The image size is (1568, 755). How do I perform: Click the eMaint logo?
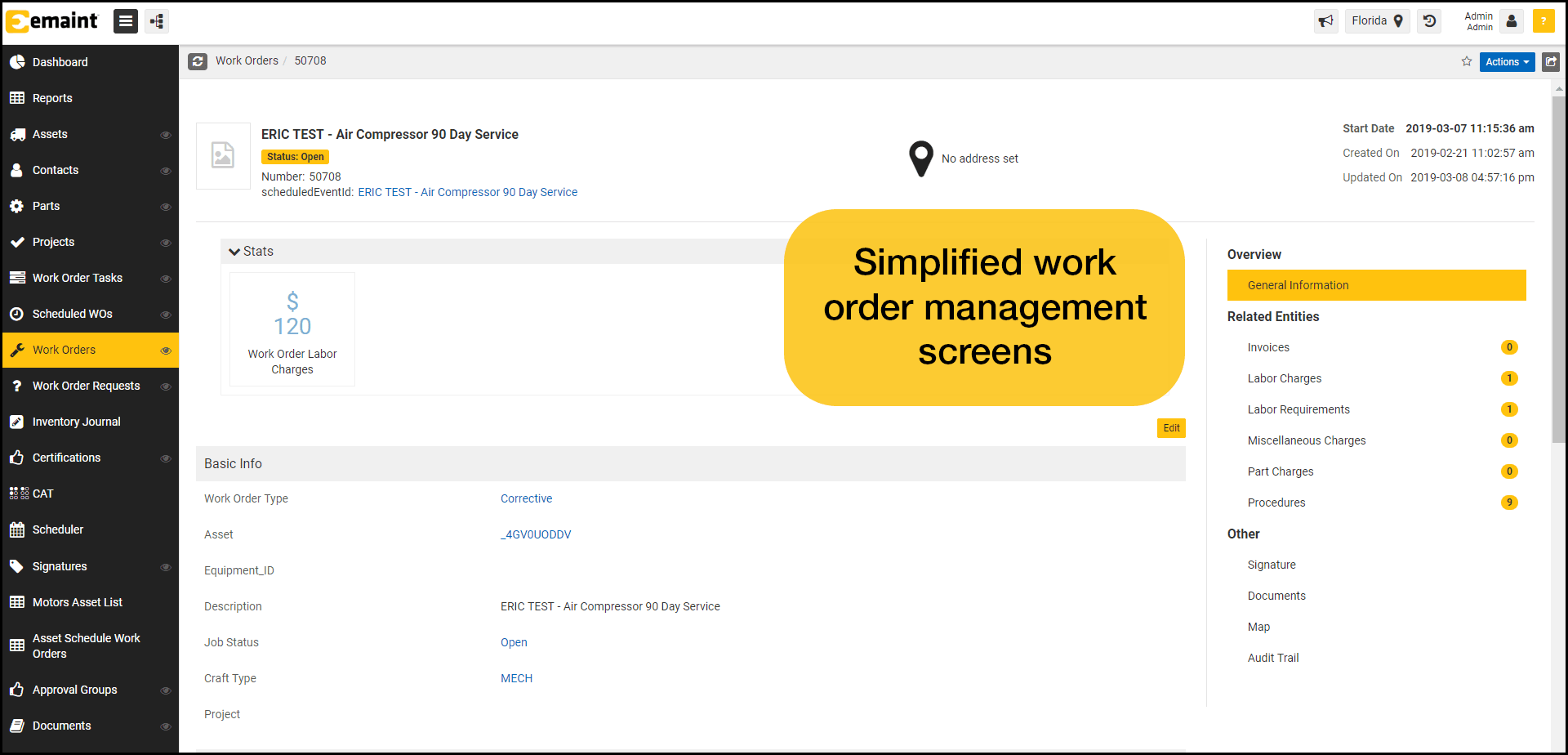coord(51,21)
